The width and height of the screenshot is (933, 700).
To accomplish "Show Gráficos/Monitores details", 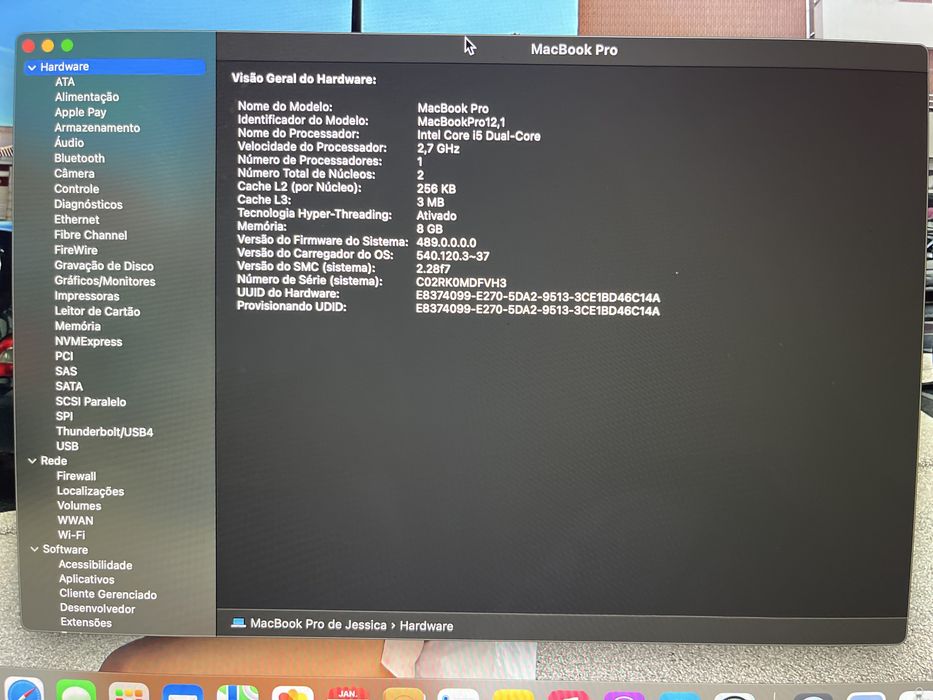I will pos(105,281).
